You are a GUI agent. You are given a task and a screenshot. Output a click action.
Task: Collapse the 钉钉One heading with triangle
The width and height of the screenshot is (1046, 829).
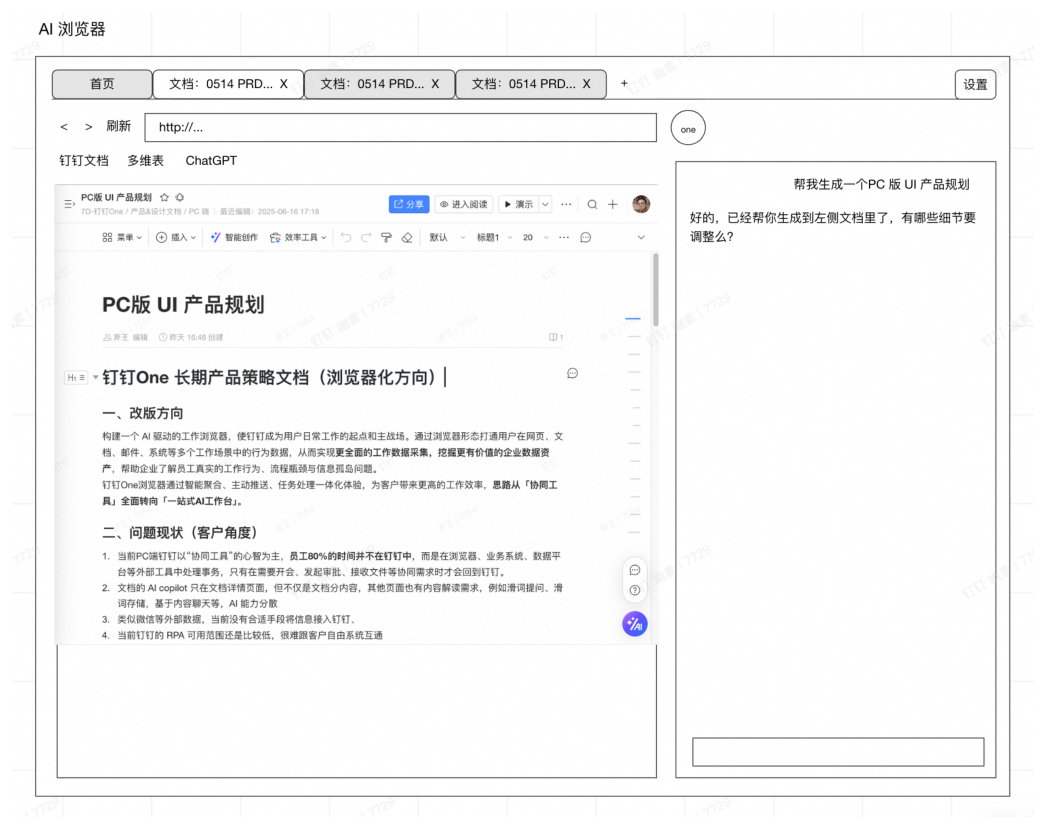click(x=95, y=377)
